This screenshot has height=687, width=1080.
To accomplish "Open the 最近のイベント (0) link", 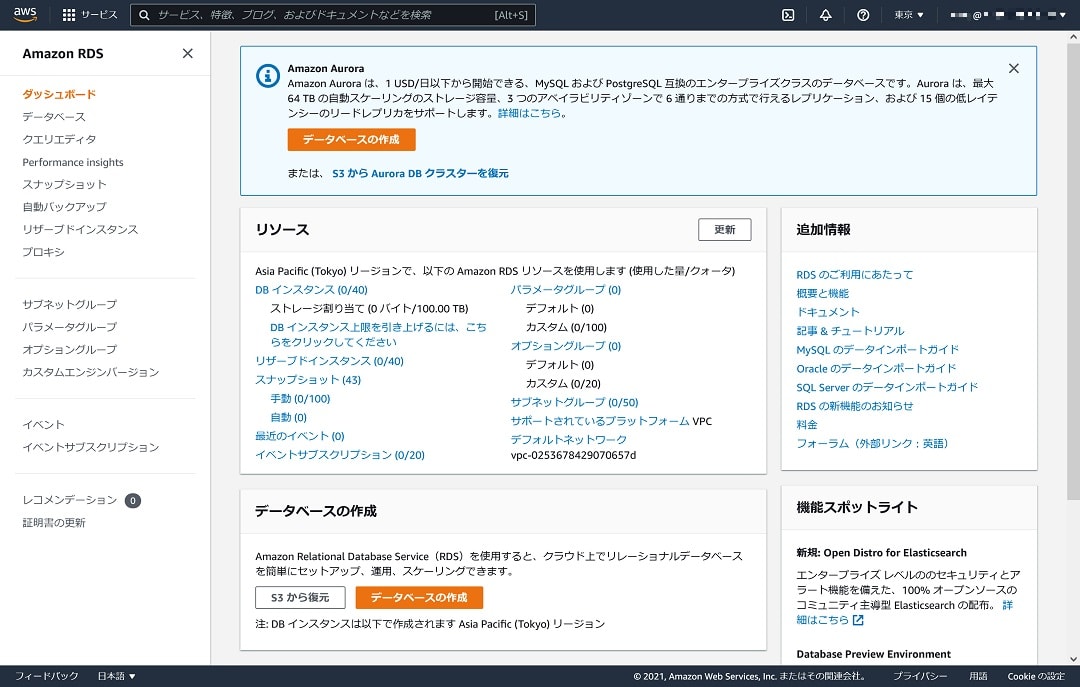I will [300, 436].
